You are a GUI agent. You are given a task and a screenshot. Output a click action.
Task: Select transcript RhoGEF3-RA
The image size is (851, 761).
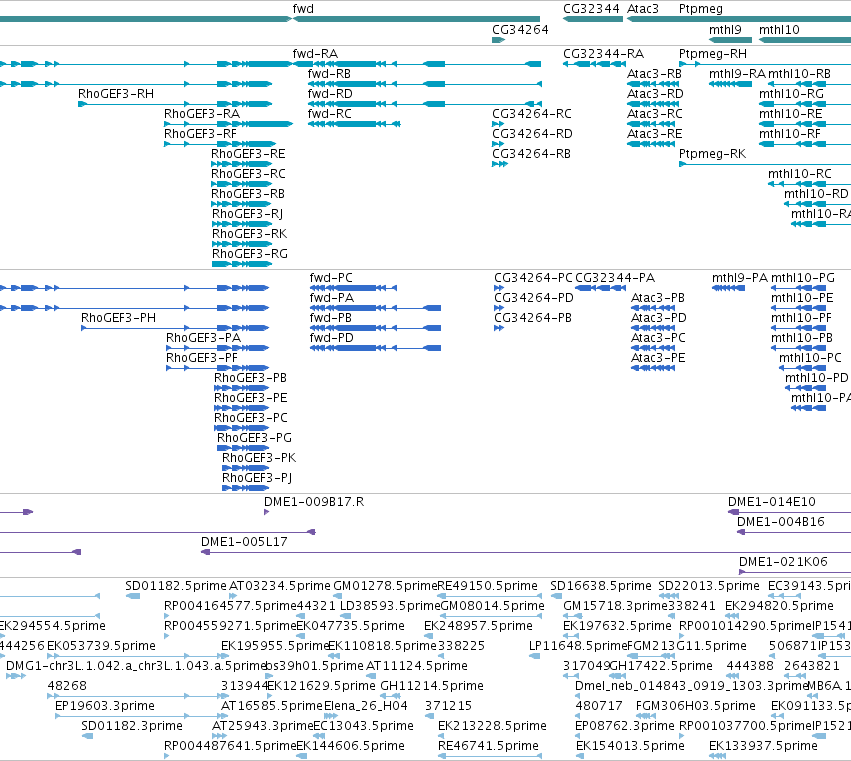[228, 124]
